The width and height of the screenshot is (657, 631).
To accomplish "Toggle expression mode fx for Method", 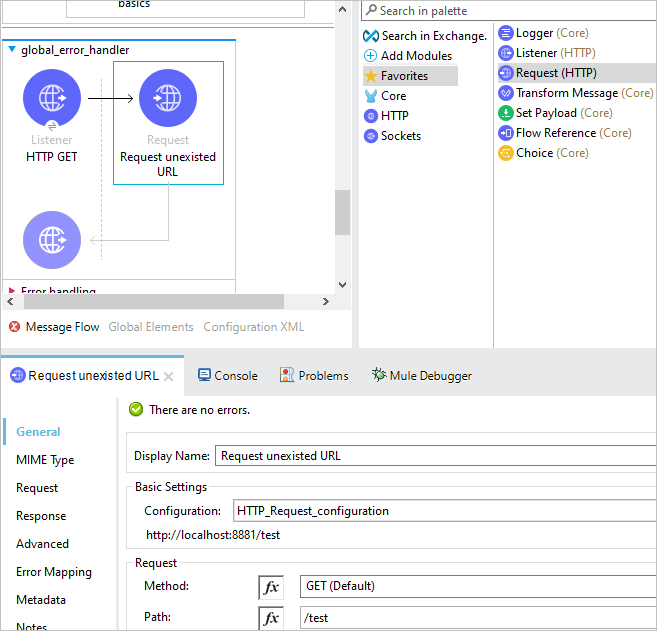I will pos(271,587).
